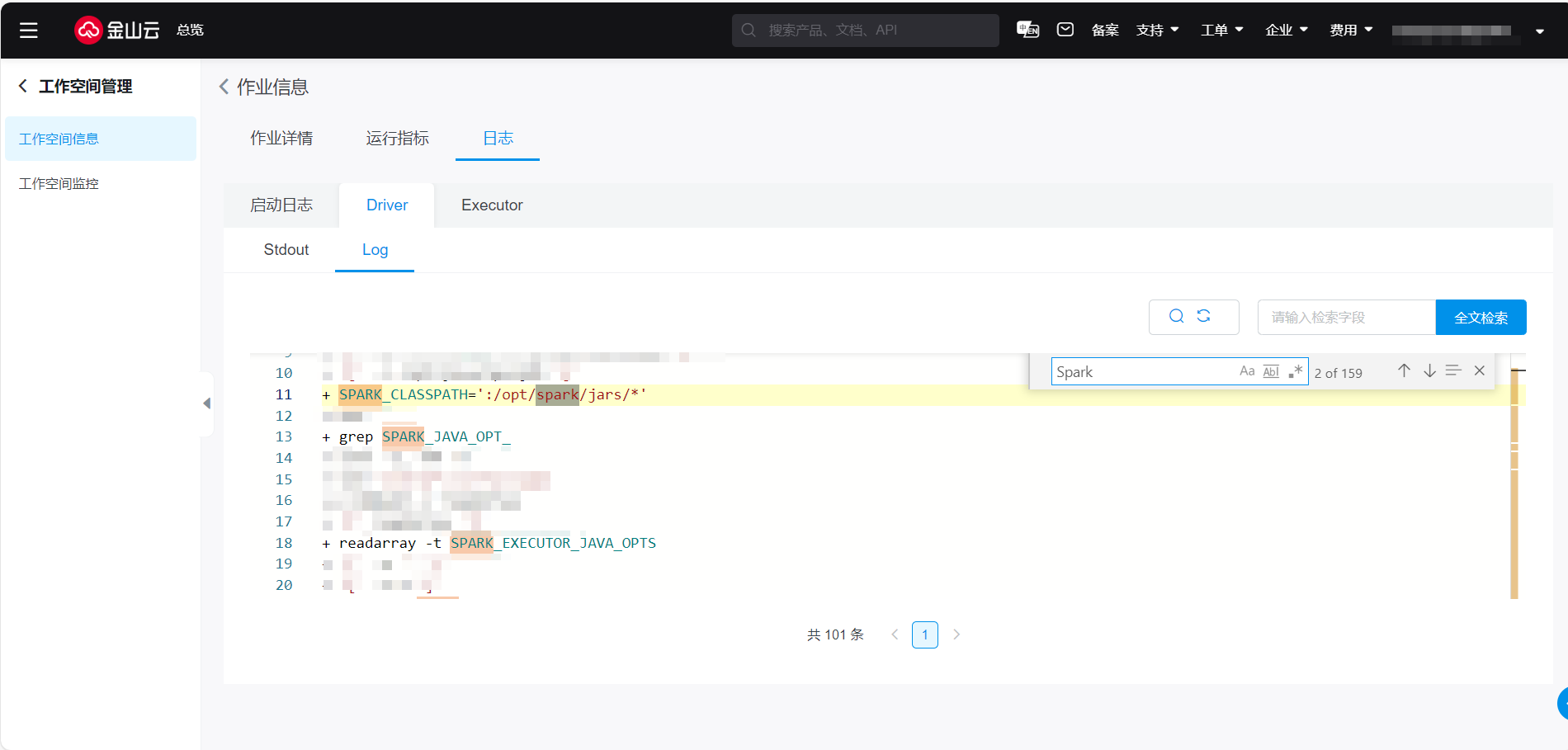Switch to the 作业详情 tab

point(281,138)
